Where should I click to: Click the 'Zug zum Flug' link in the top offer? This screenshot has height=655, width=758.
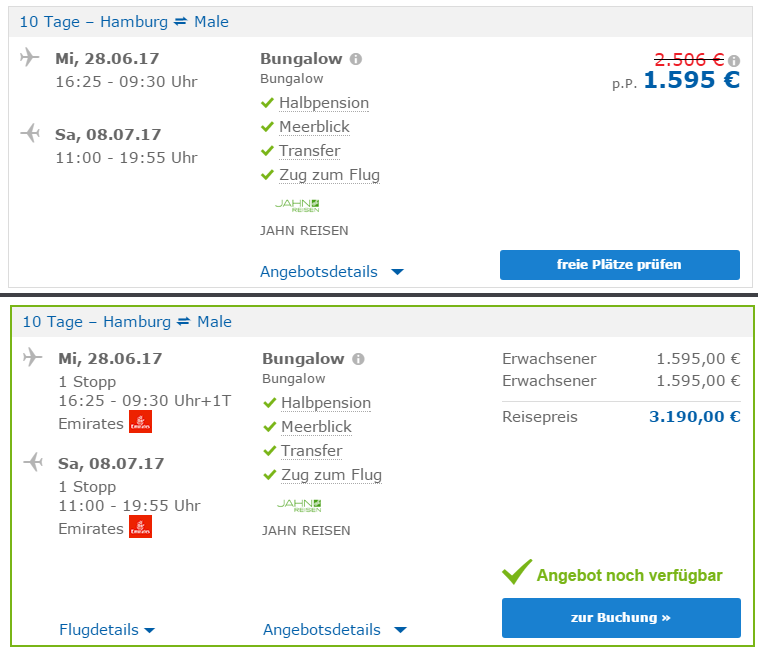(329, 175)
